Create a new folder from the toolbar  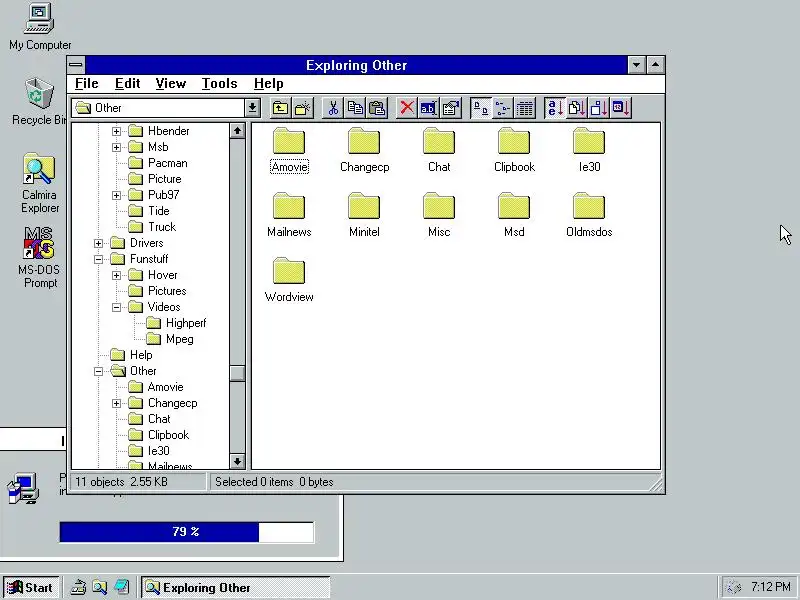click(x=303, y=108)
